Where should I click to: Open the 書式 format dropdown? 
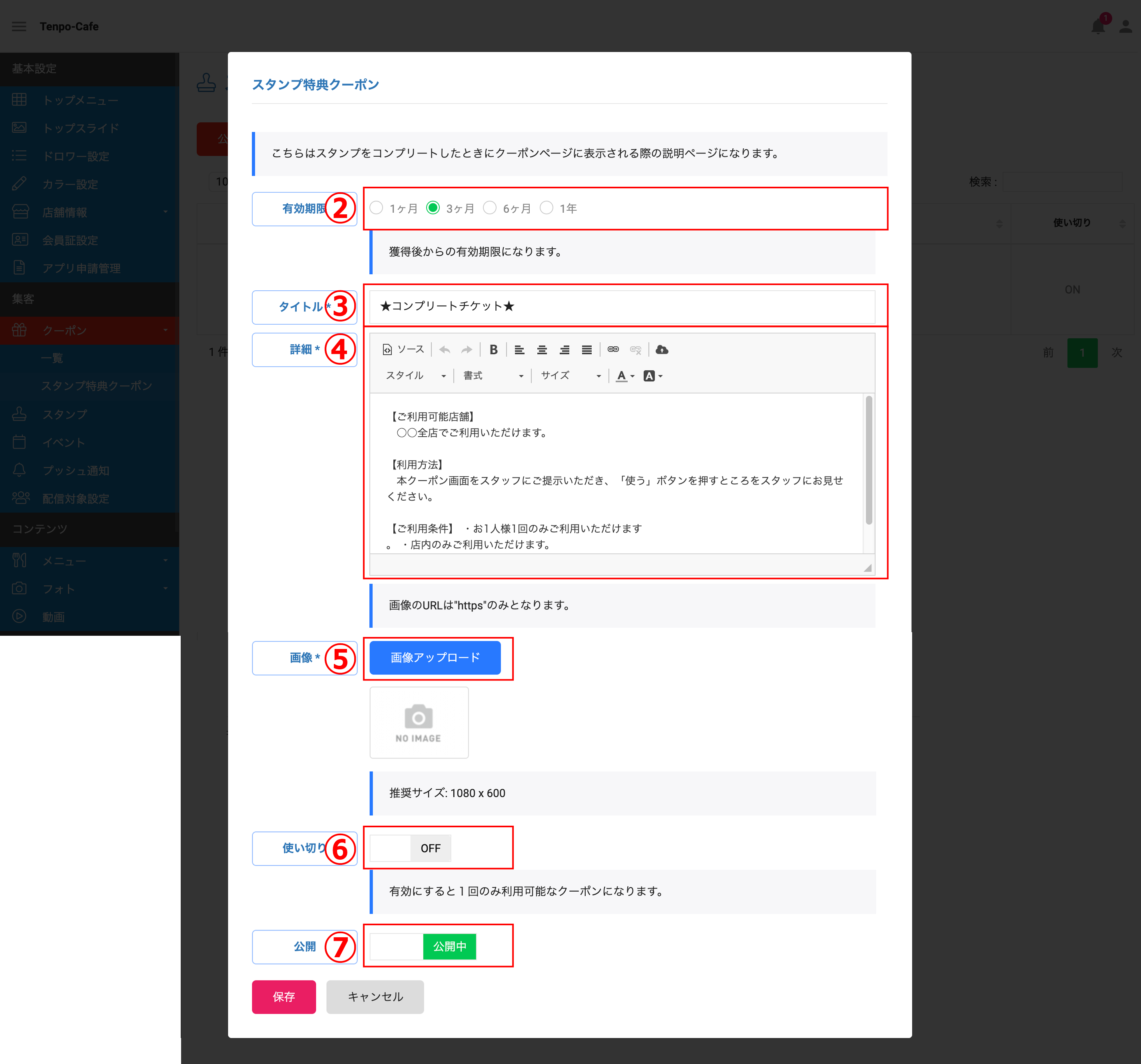494,376
